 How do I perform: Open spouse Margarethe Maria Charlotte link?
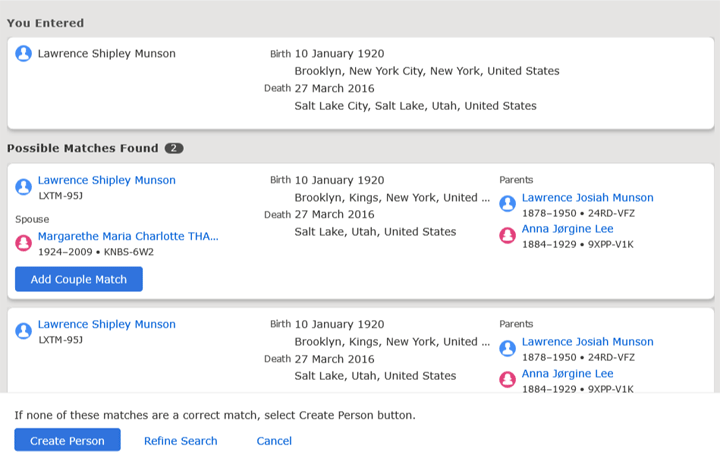point(128,236)
